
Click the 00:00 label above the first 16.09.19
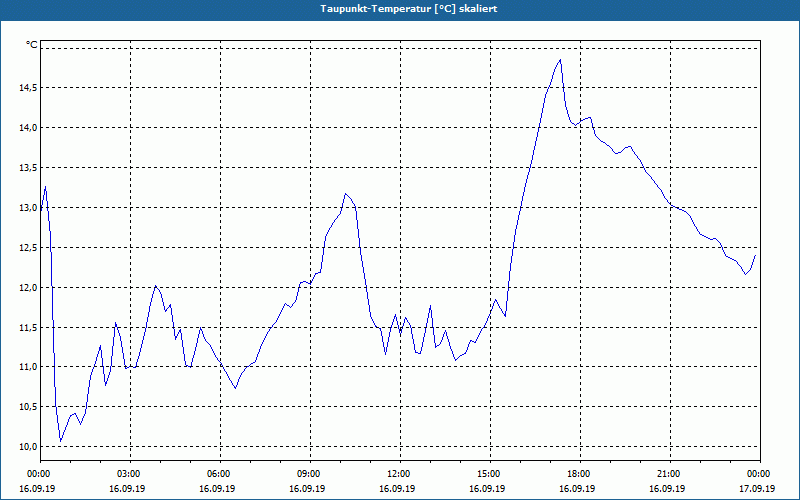pos(41,474)
